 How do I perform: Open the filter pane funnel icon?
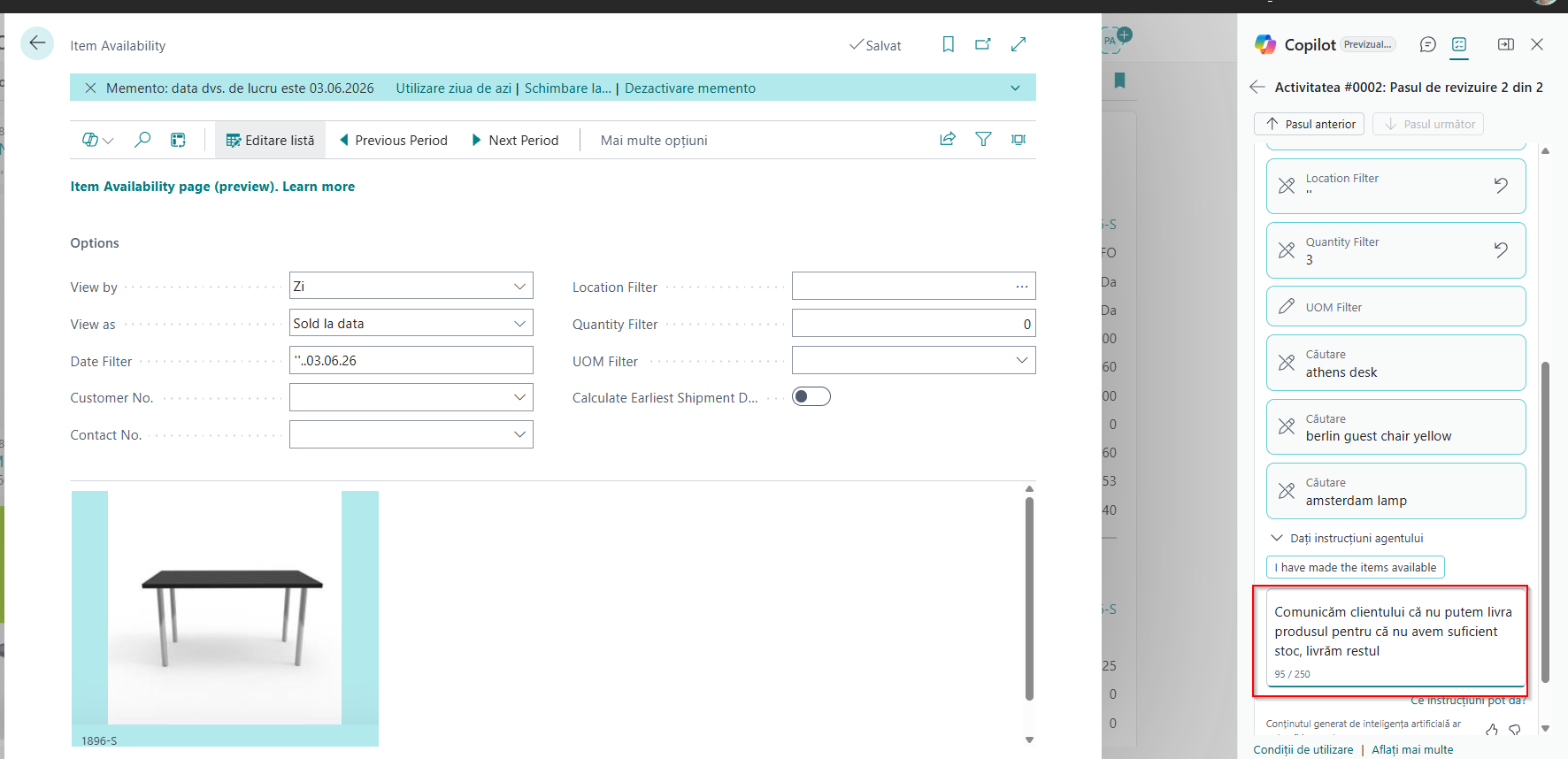983,139
